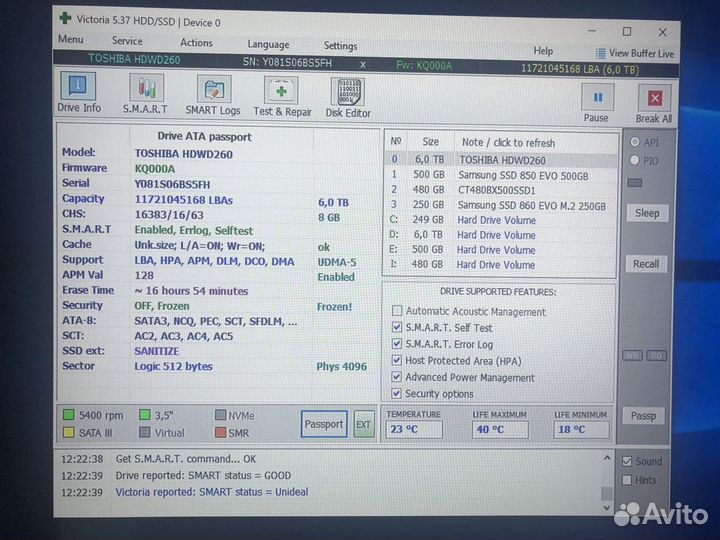Click the SATA III yellow indicator
The image size is (720, 540).
coord(68,432)
